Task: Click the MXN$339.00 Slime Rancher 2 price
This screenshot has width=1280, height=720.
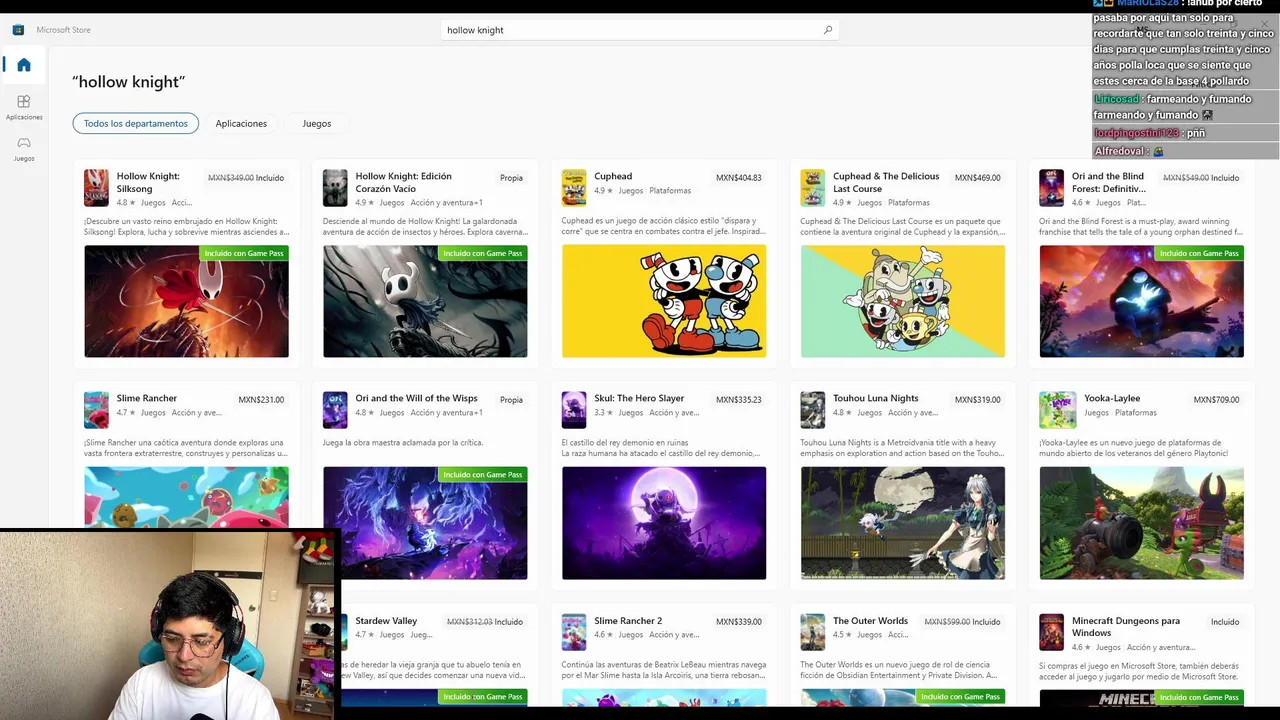Action: click(x=739, y=622)
